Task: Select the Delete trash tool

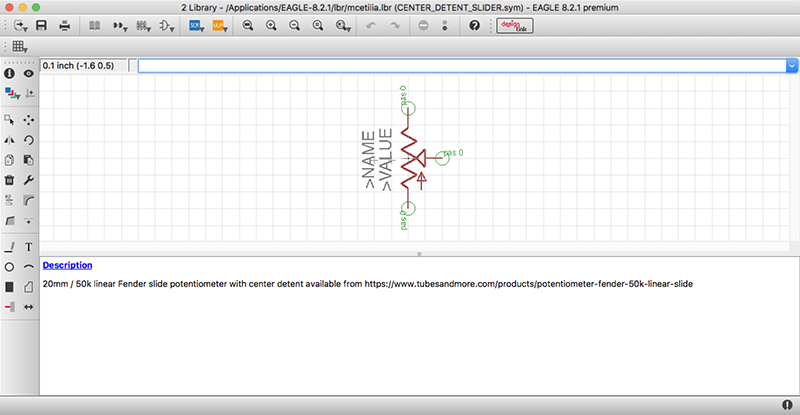Action: pos(9,180)
